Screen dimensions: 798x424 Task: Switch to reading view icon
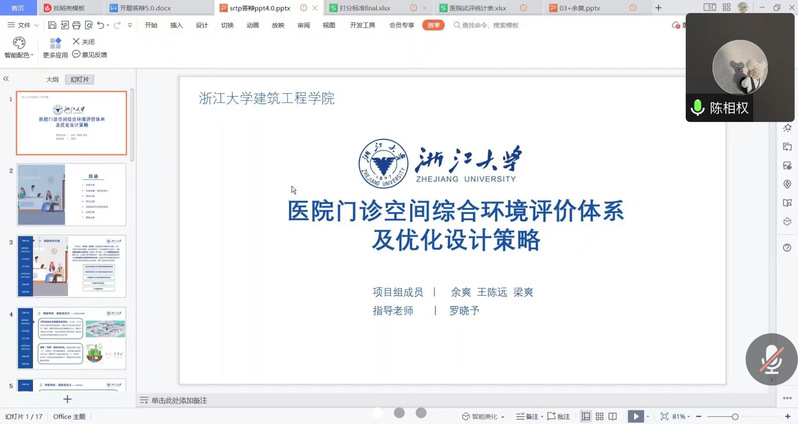point(613,416)
